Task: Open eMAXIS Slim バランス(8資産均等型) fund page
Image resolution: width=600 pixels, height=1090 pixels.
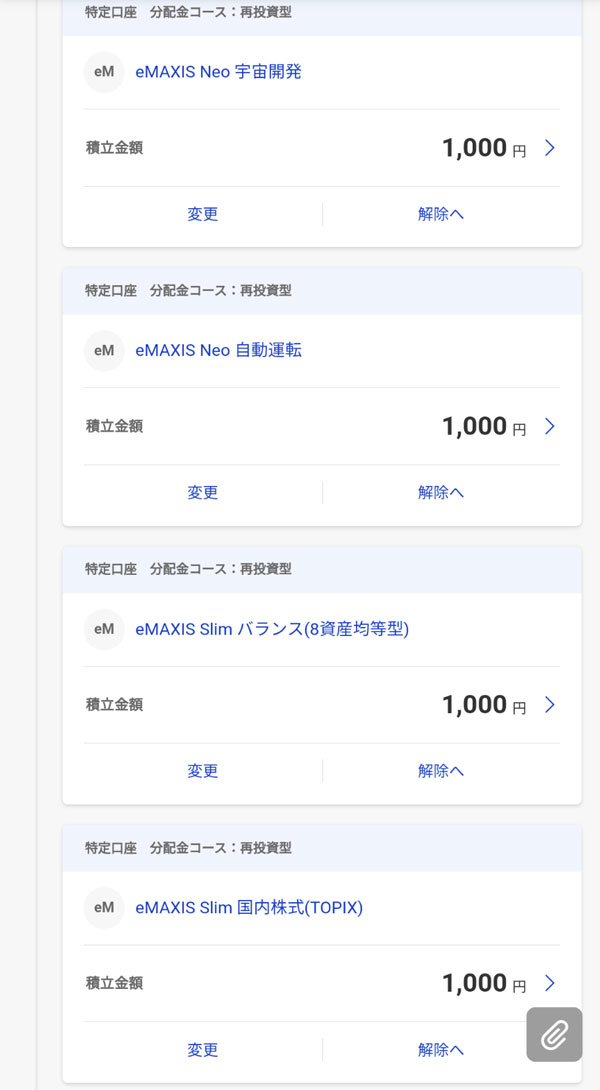Action: [x=272, y=629]
